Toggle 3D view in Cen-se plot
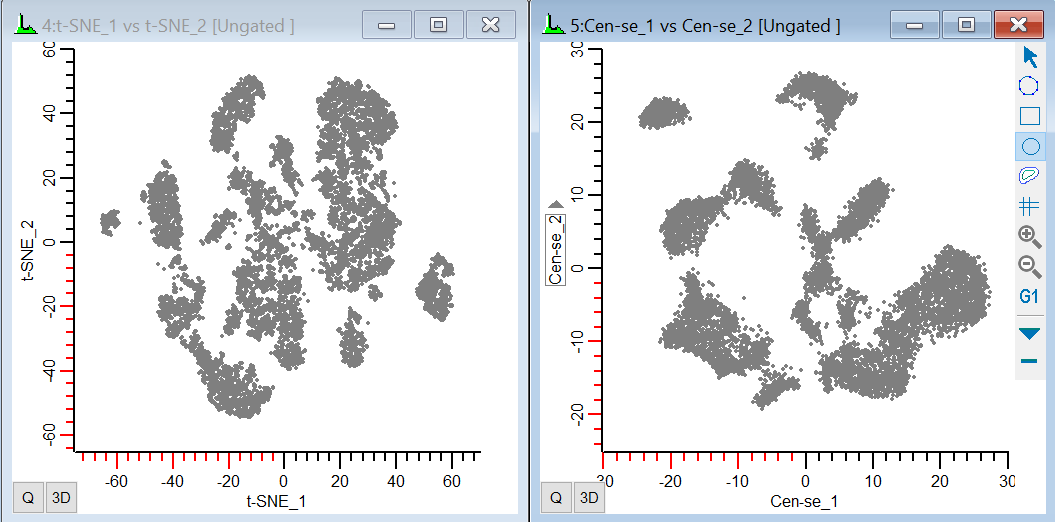Viewport: 1055px width, 522px height. (589, 497)
